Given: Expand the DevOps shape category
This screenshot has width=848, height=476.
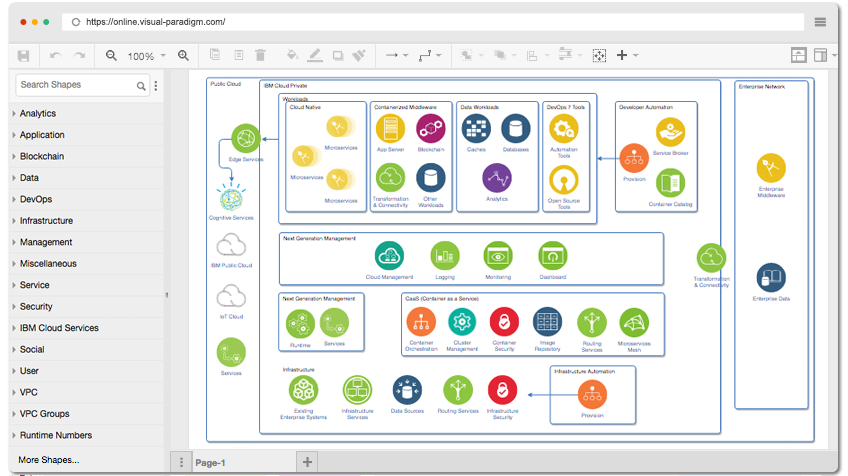Looking at the screenshot, I should pyautogui.click(x=87, y=199).
